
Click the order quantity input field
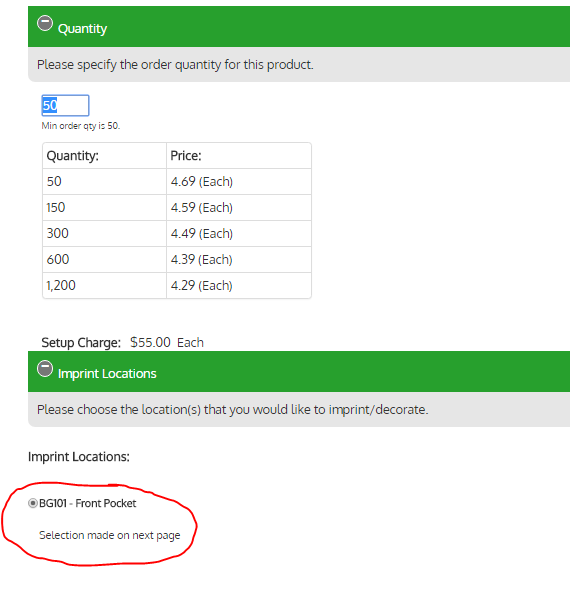65,105
